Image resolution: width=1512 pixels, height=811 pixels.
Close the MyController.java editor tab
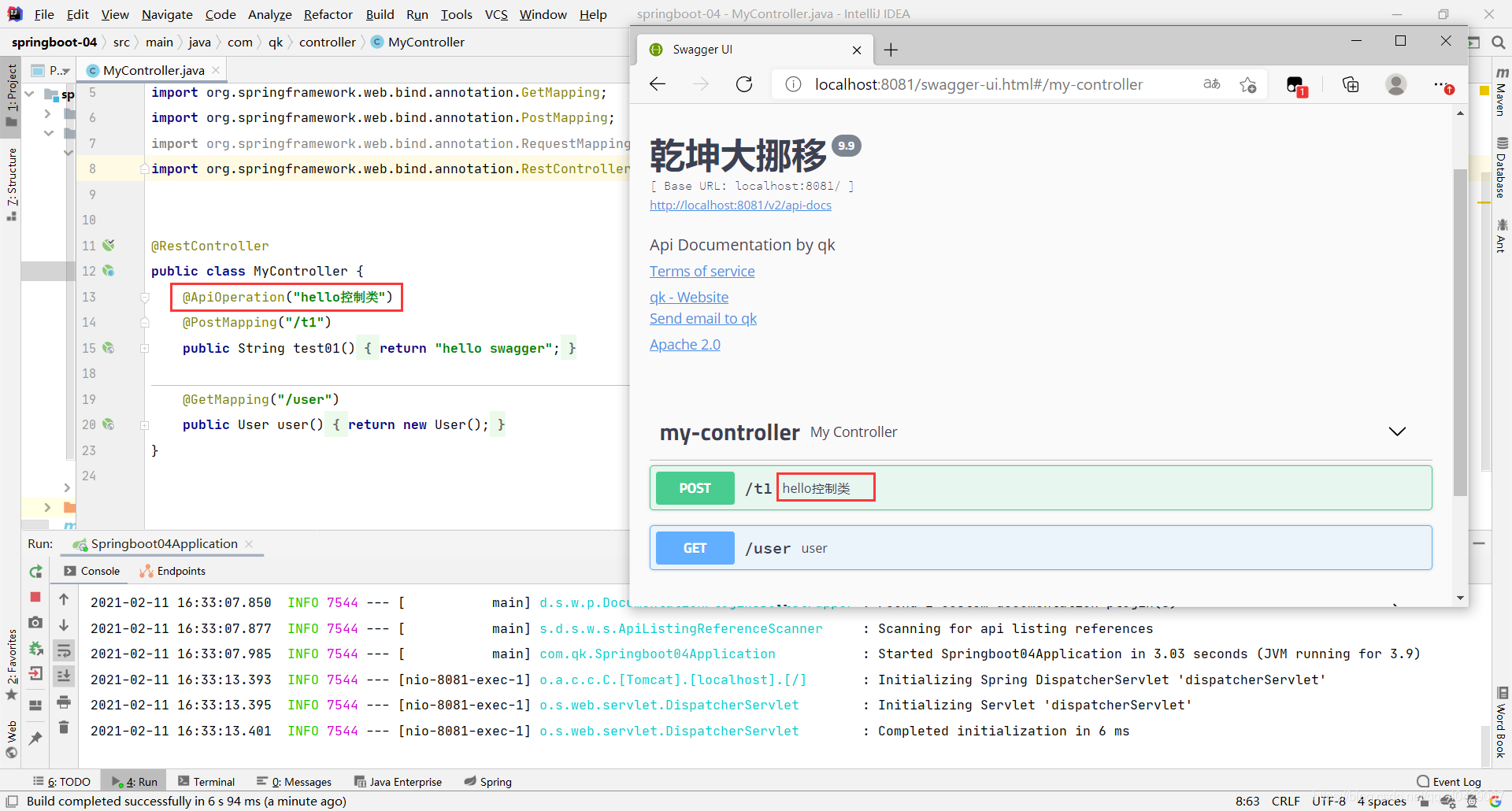(216, 70)
